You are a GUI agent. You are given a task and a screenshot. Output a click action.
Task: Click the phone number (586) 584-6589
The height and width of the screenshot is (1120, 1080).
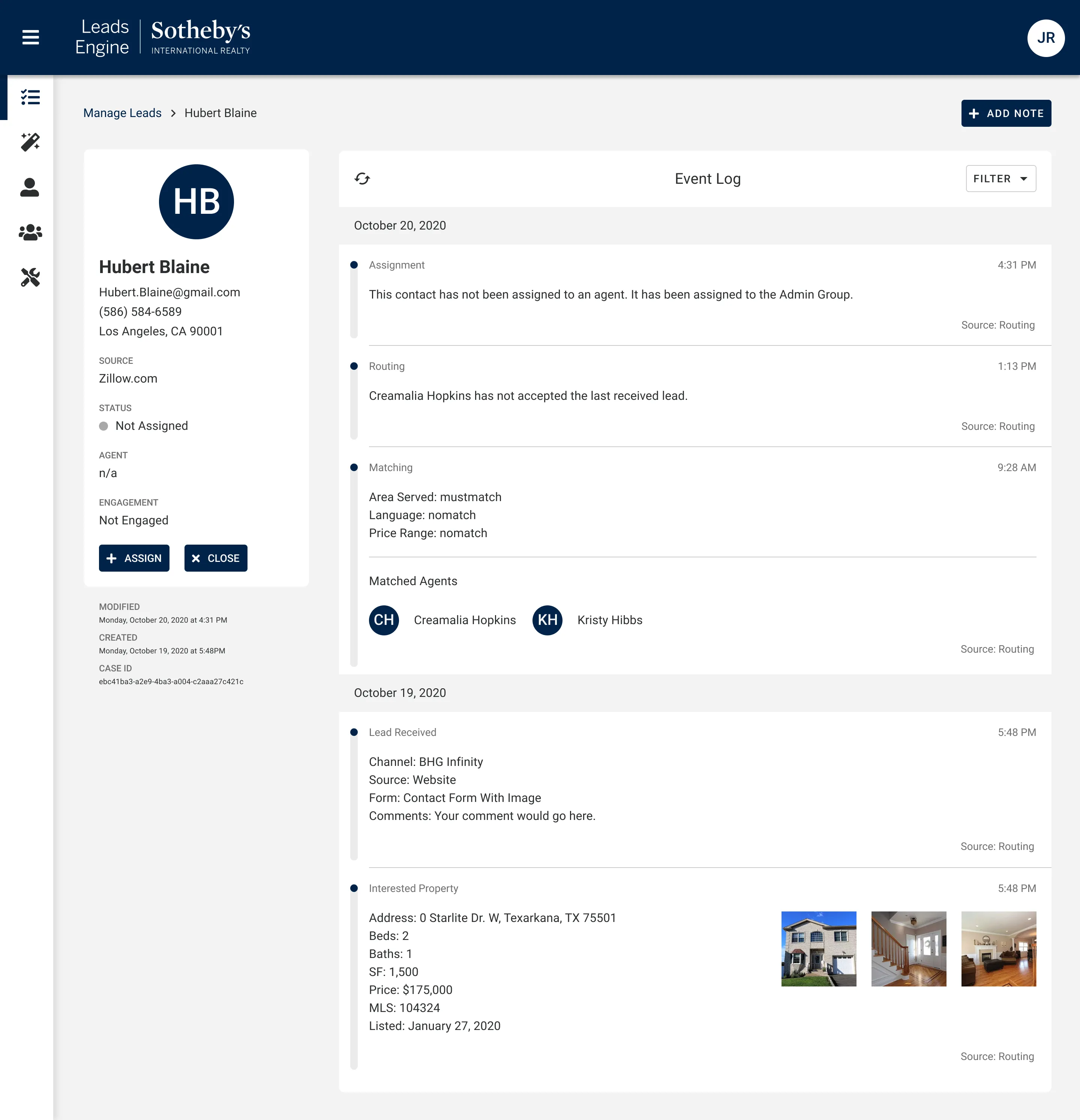click(140, 312)
